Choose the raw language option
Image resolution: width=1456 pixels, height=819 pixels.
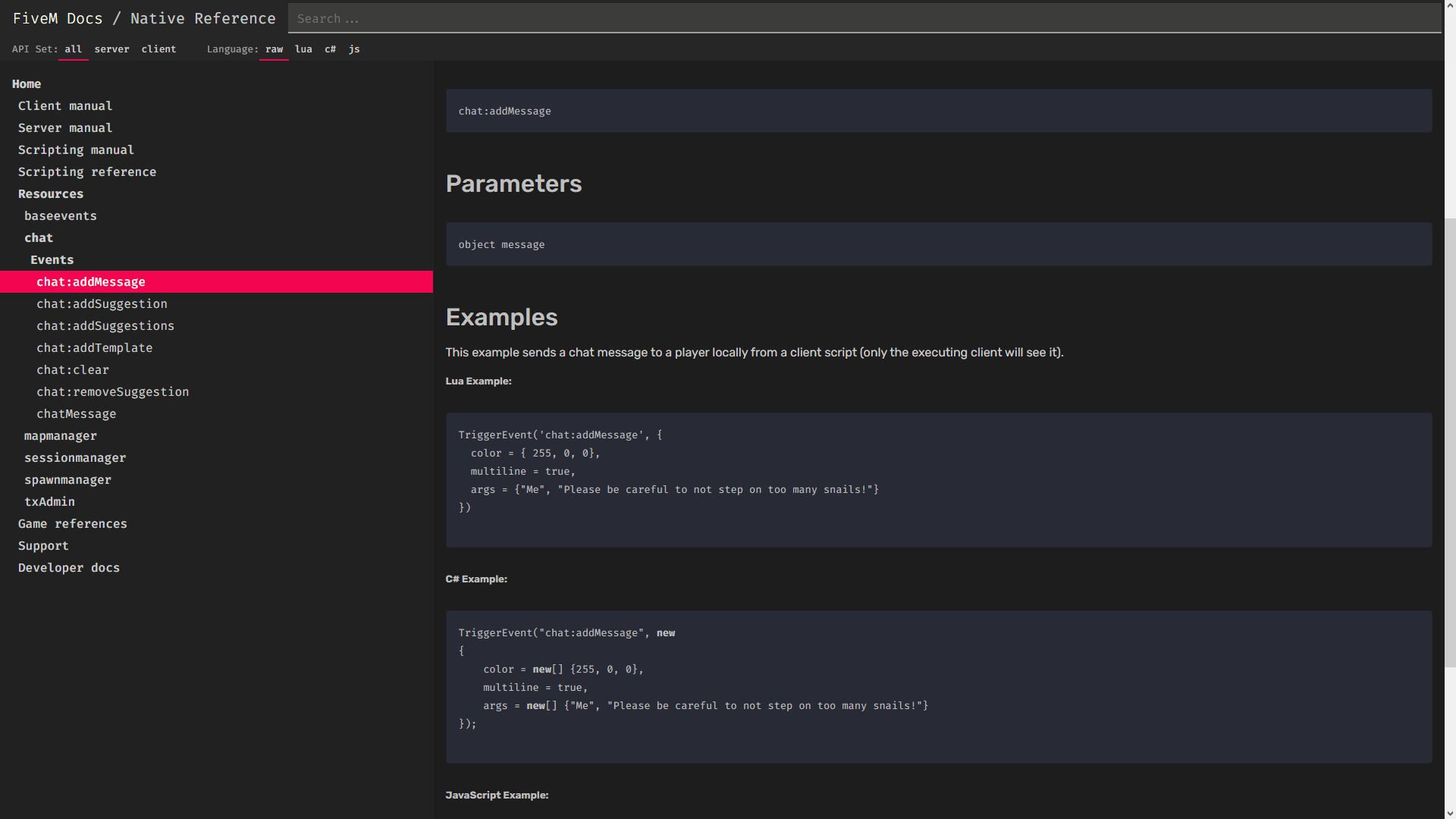(x=274, y=49)
